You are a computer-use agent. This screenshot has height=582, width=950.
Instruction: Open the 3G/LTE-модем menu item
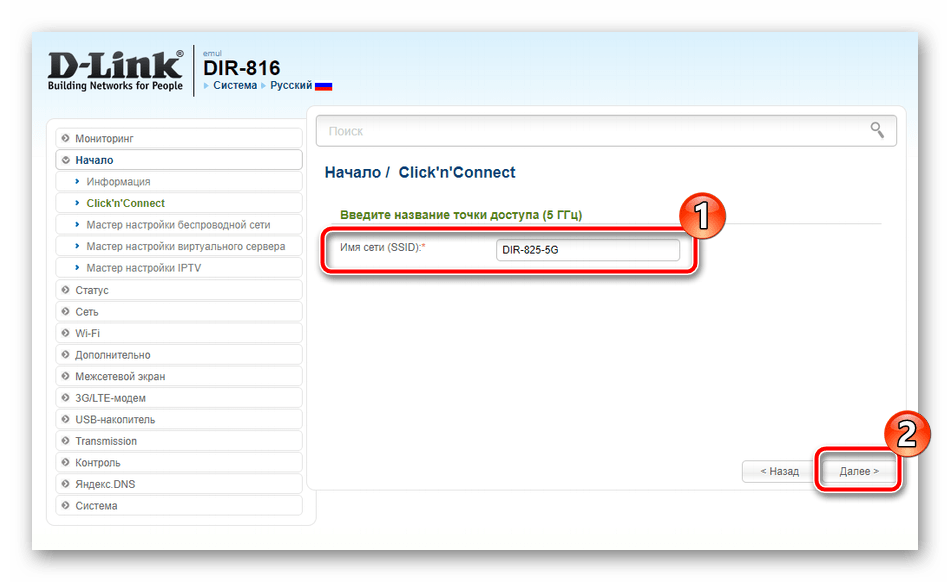[x=179, y=398]
